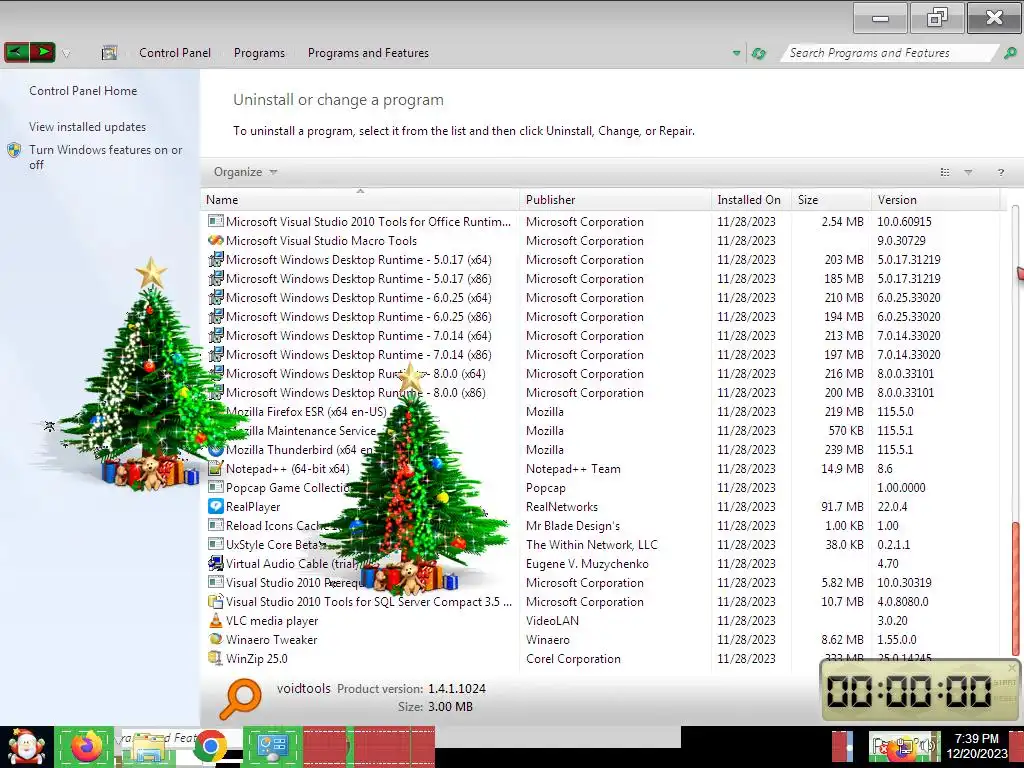This screenshot has width=1024, height=768.
Task: Select Mozilla Firefox ESR (x64 en-US) entry
Action: 306,411
